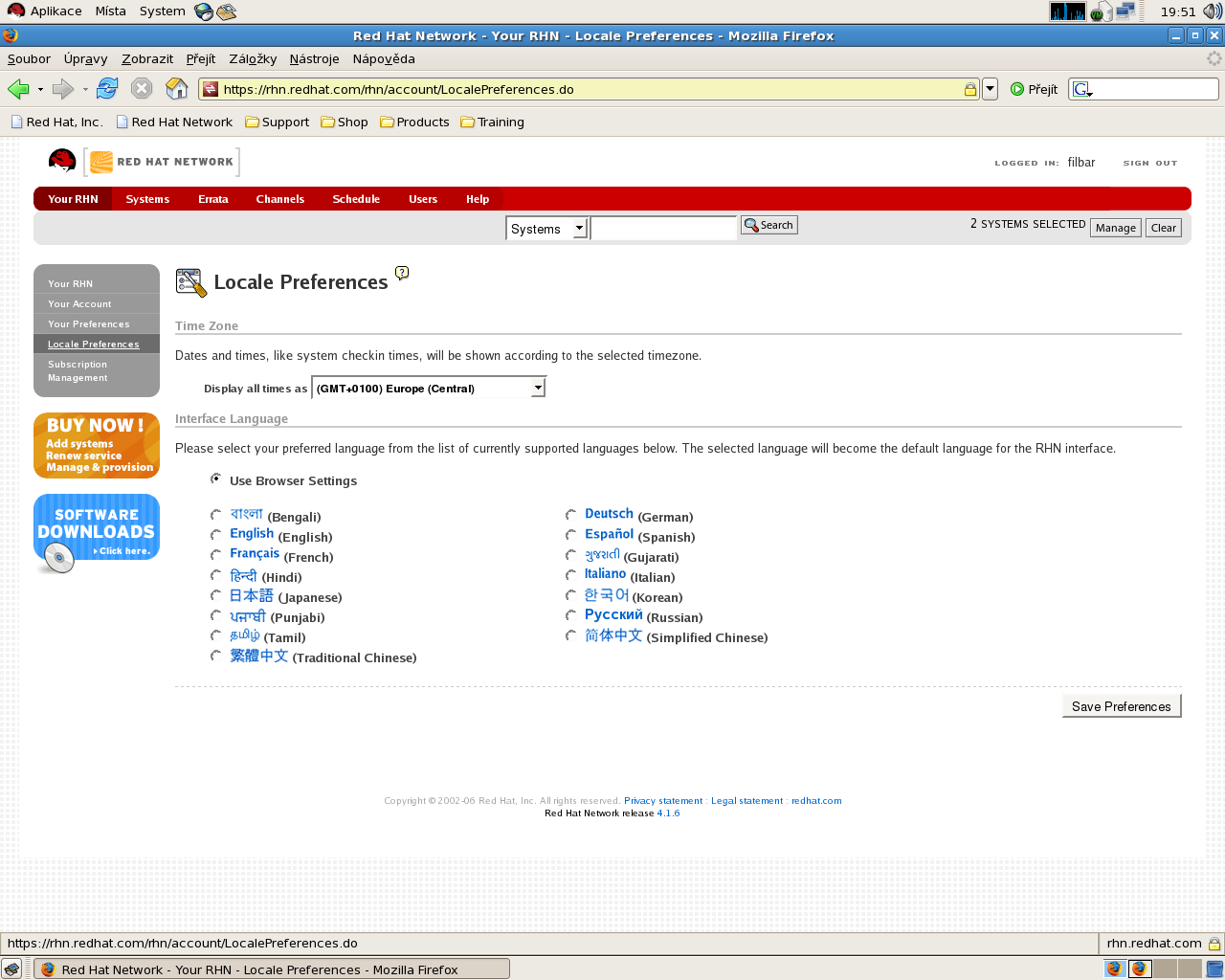Expand the URL bar history dropdown arrow
1225x980 pixels.
[x=991, y=89]
